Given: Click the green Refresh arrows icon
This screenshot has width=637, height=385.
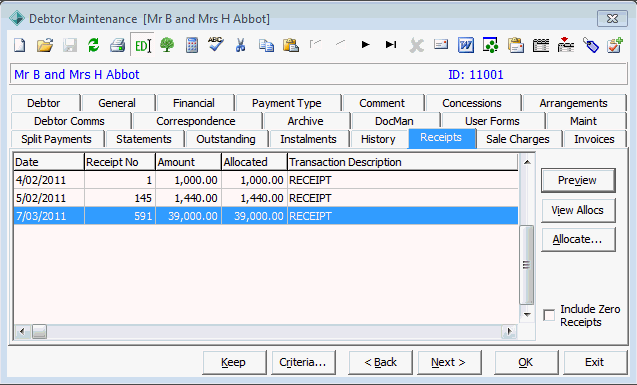Looking at the screenshot, I should (x=93, y=45).
